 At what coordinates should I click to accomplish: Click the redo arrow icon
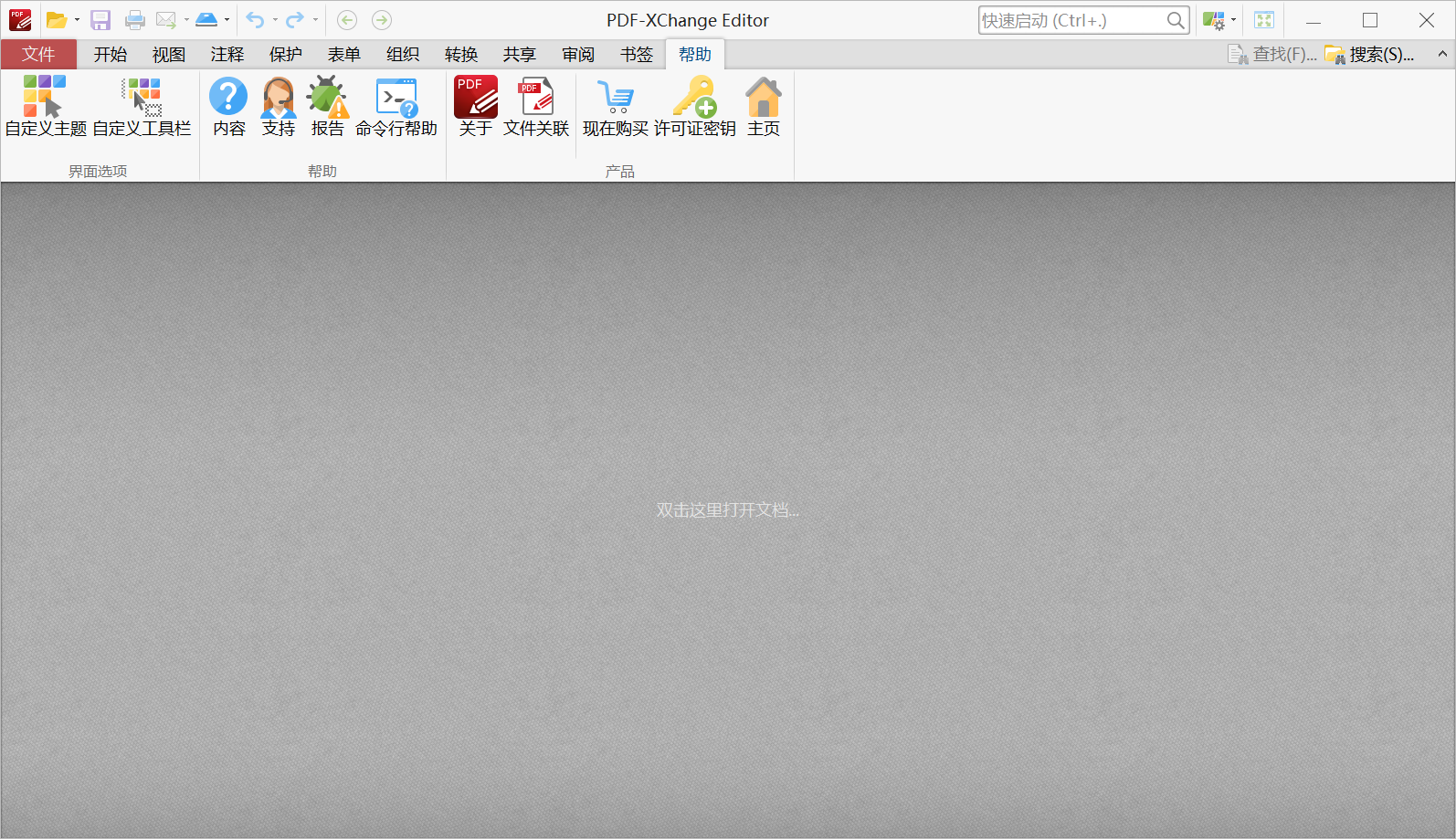[x=295, y=20]
